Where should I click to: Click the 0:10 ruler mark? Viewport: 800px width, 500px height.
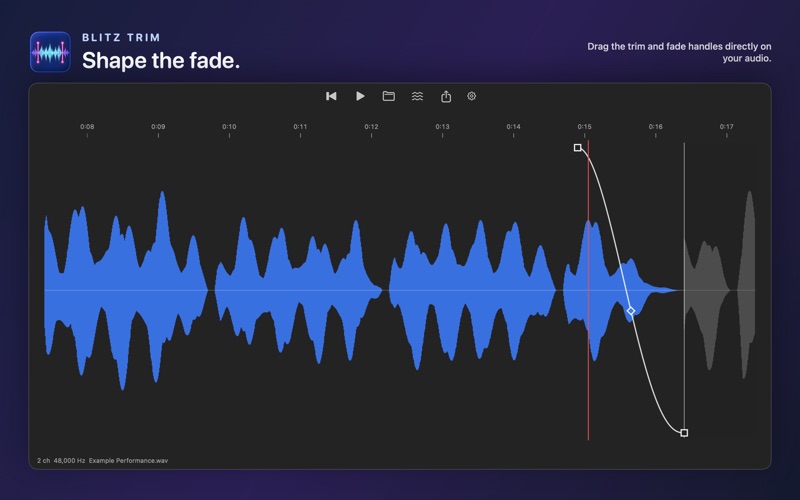point(229,127)
